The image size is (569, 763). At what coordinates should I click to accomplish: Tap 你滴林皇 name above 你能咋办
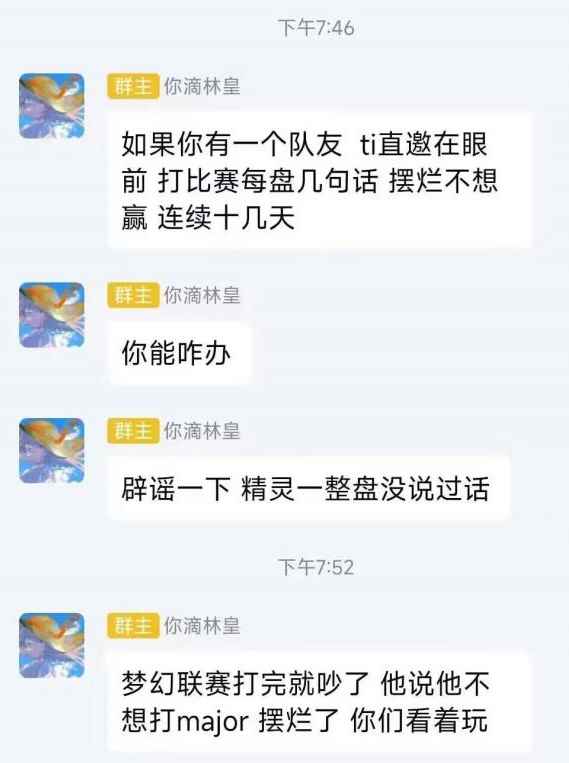pos(202,295)
